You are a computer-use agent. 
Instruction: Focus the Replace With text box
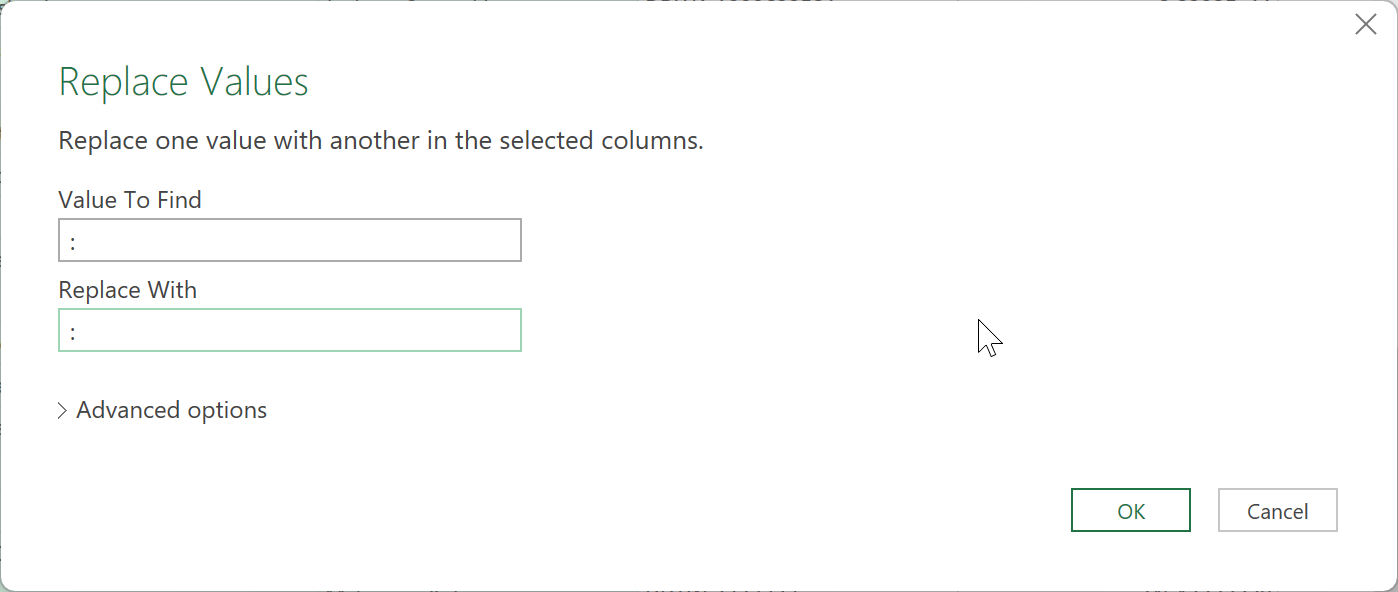point(290,330)
